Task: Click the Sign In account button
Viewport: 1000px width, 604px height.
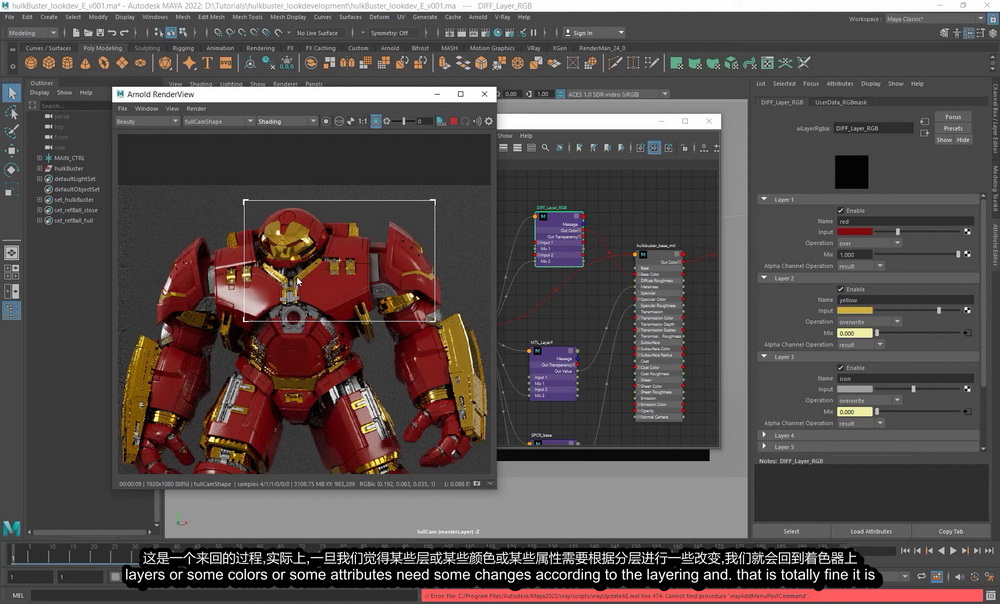Action: coord(594,33)
